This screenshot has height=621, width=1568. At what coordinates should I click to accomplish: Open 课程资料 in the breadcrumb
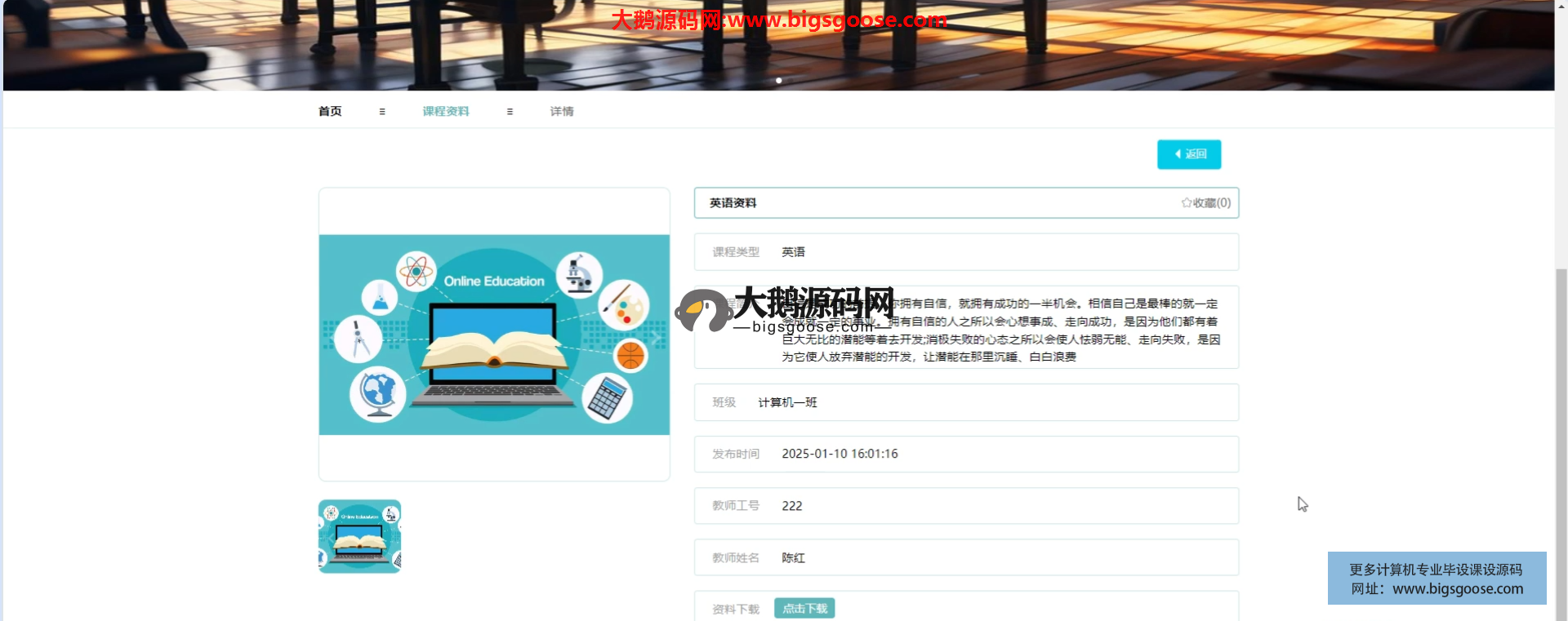446,112
